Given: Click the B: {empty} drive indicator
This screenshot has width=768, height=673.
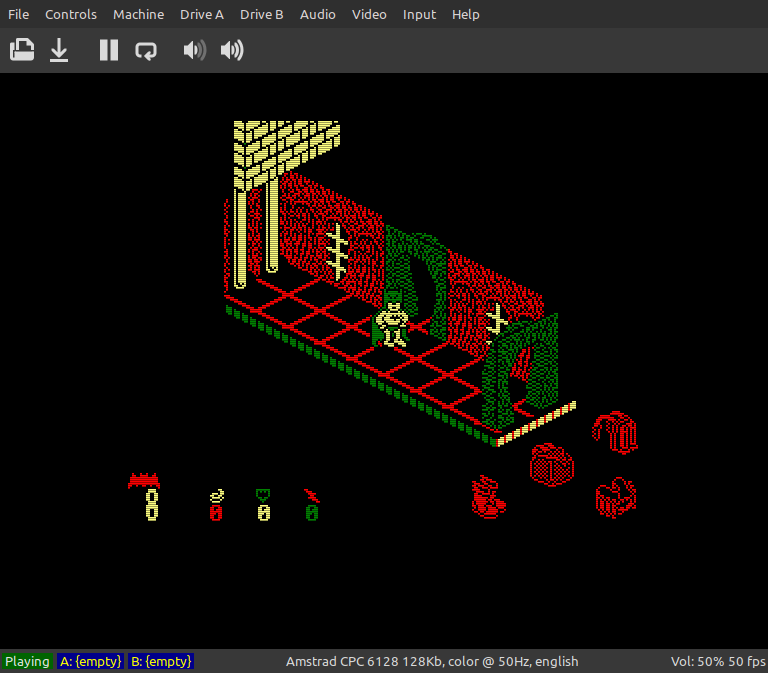Looking at the screenshot, I should pos(161,661).
